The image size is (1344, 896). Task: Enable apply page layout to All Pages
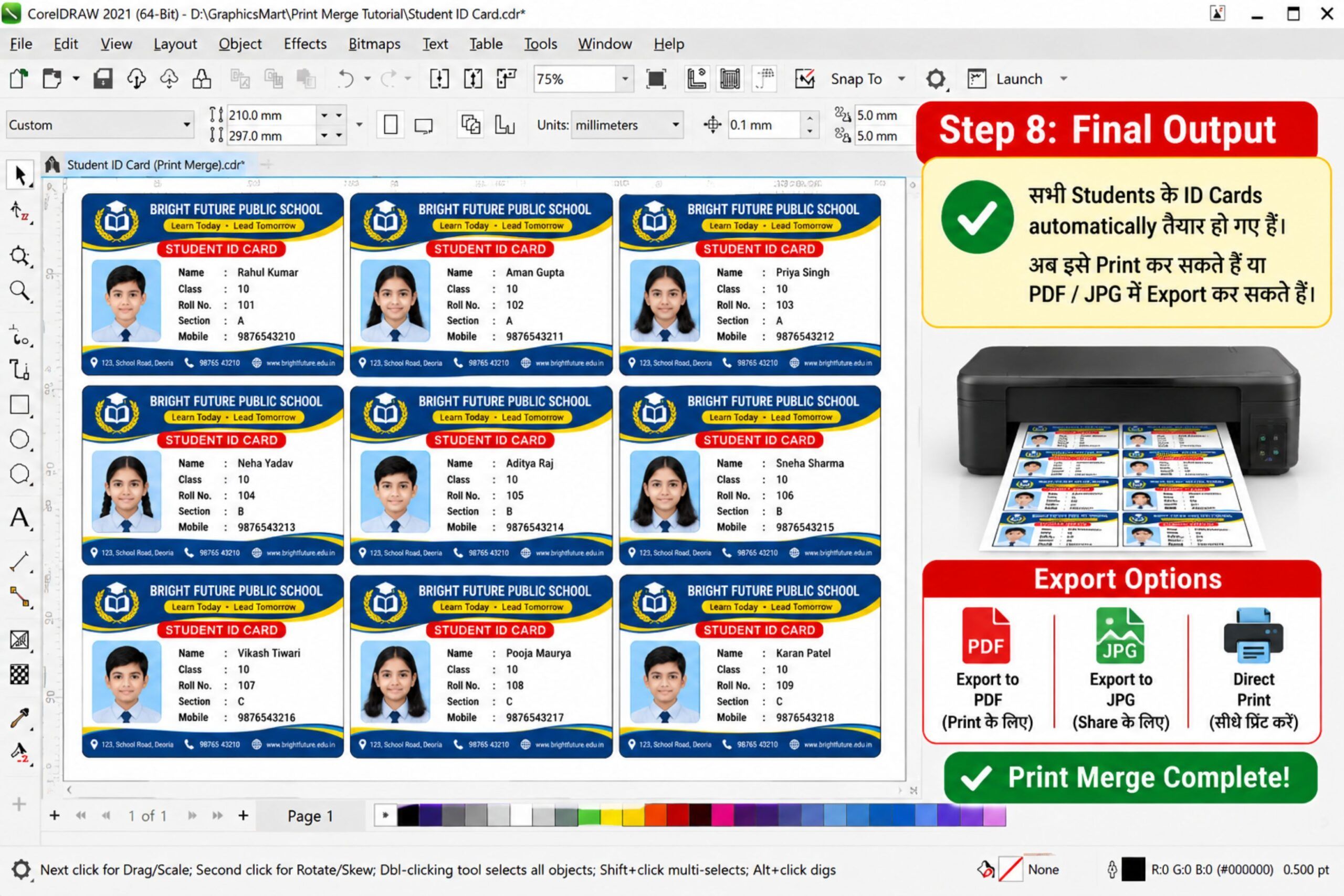(471, 124)
